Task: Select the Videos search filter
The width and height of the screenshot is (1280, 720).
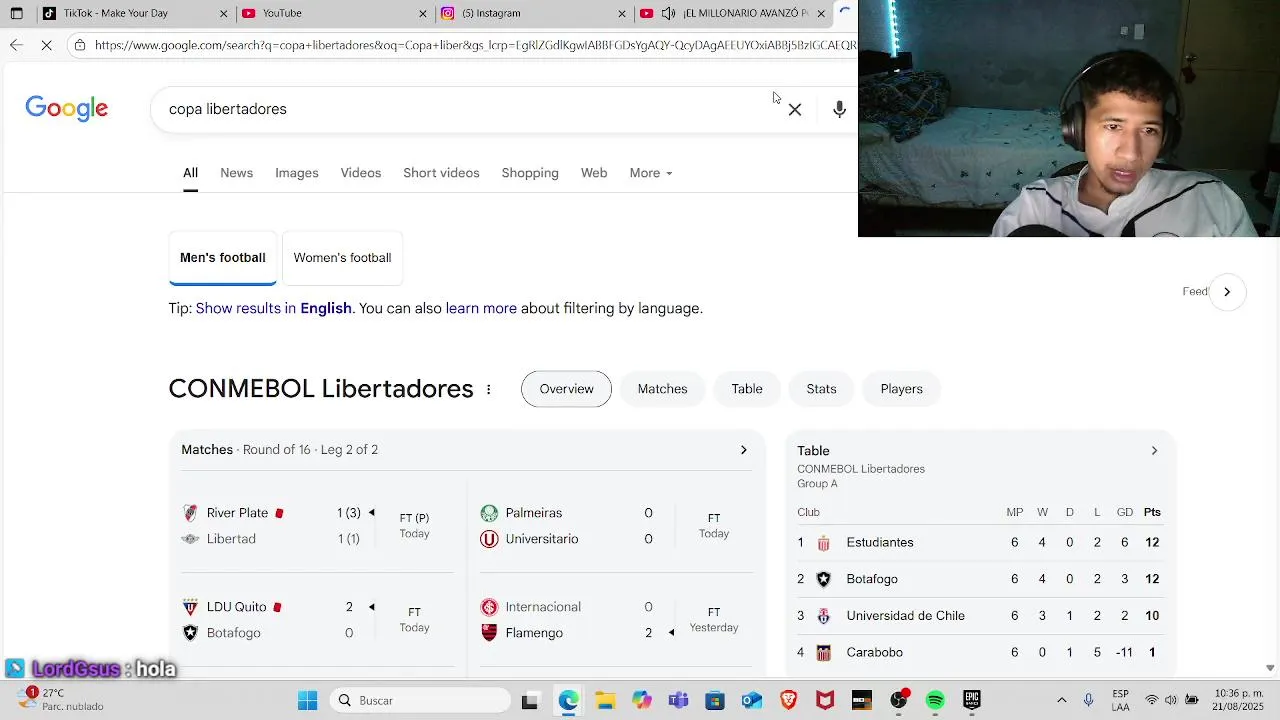Action: tap(361, 173)
